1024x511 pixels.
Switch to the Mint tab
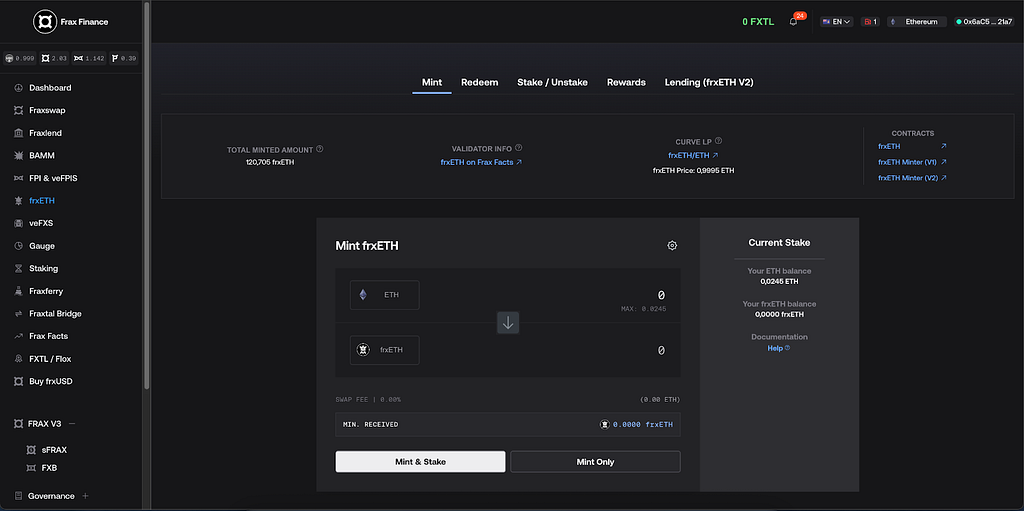(432, 82)
